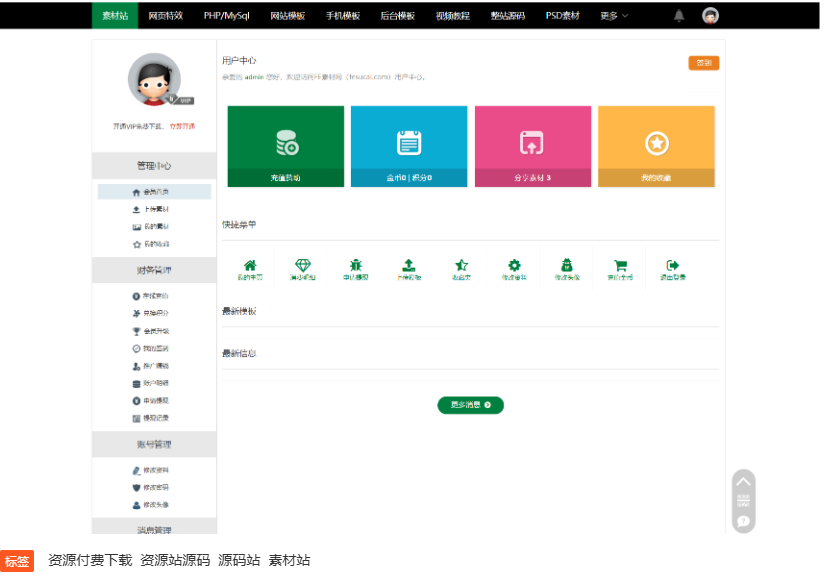Select the star favorites icon in quick links
This screenshot has width=825, height=576.
coord(459,264)
